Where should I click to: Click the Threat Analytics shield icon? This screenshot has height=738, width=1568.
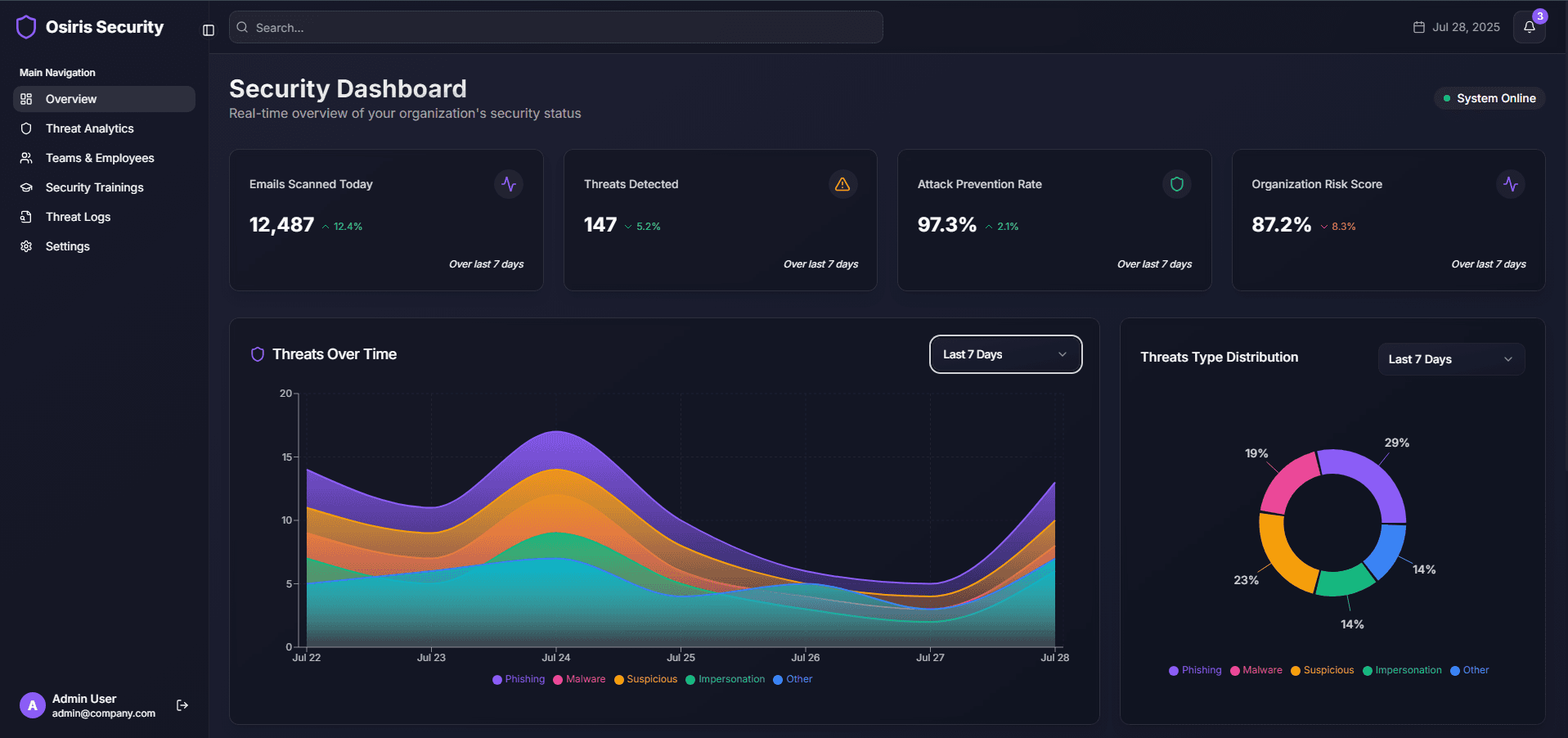(x=26, y=128)
